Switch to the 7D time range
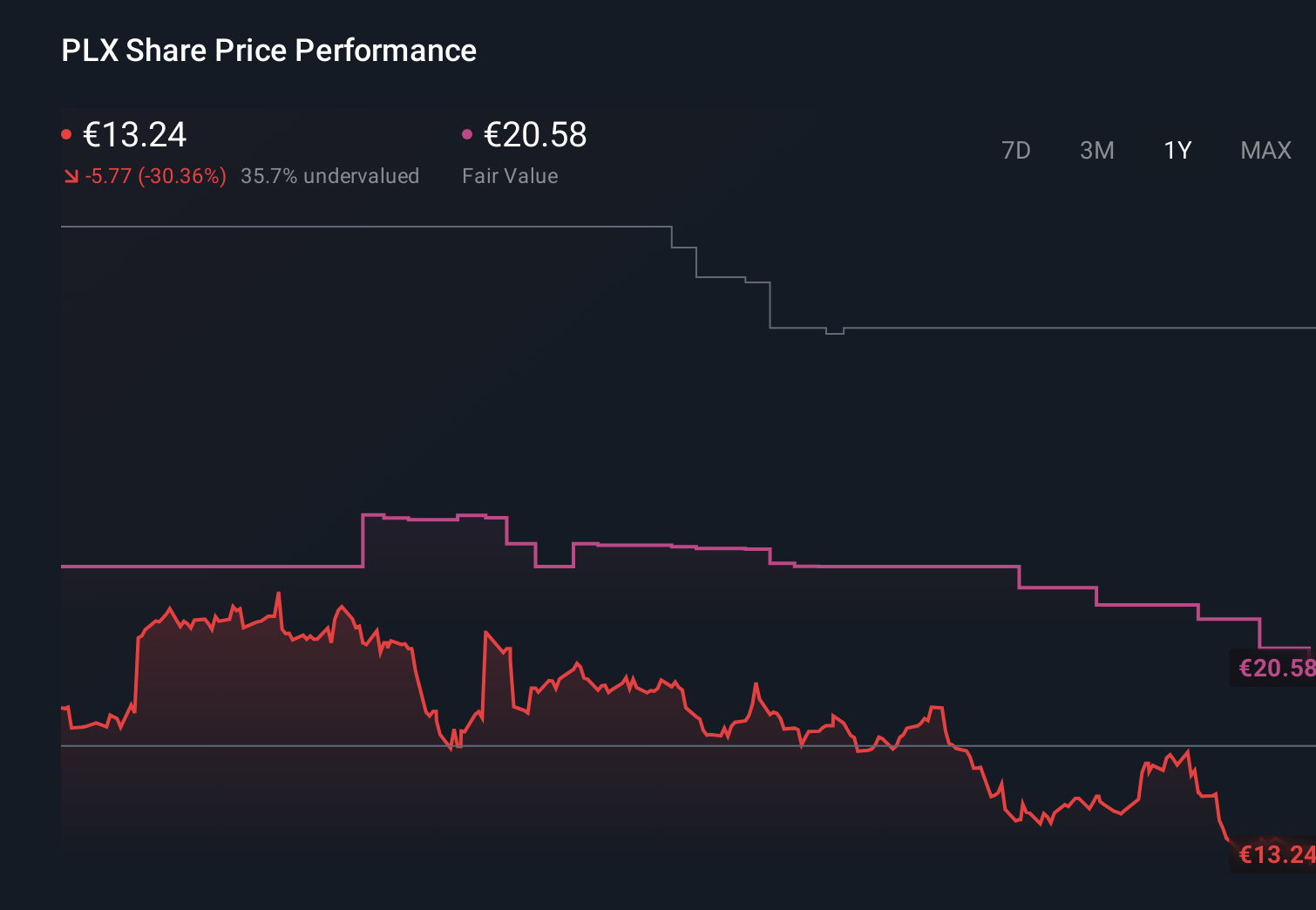The height and width of the screenshot is (910, 1316). tap(1016, 150)
